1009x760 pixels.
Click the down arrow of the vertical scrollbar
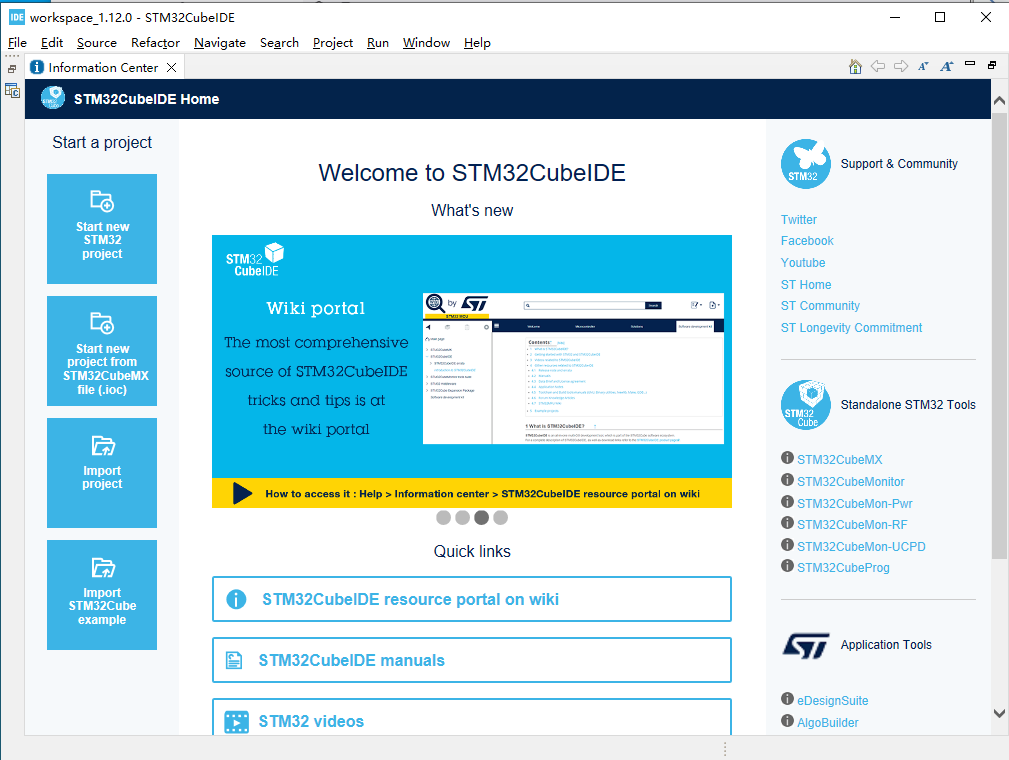click(x=999, y=713)
